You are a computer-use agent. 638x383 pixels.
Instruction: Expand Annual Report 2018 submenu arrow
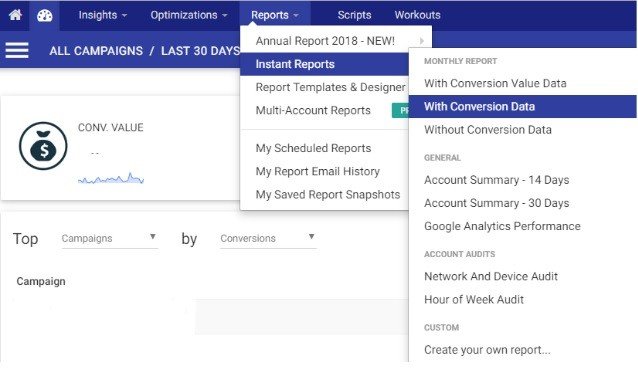pos(422,41)
